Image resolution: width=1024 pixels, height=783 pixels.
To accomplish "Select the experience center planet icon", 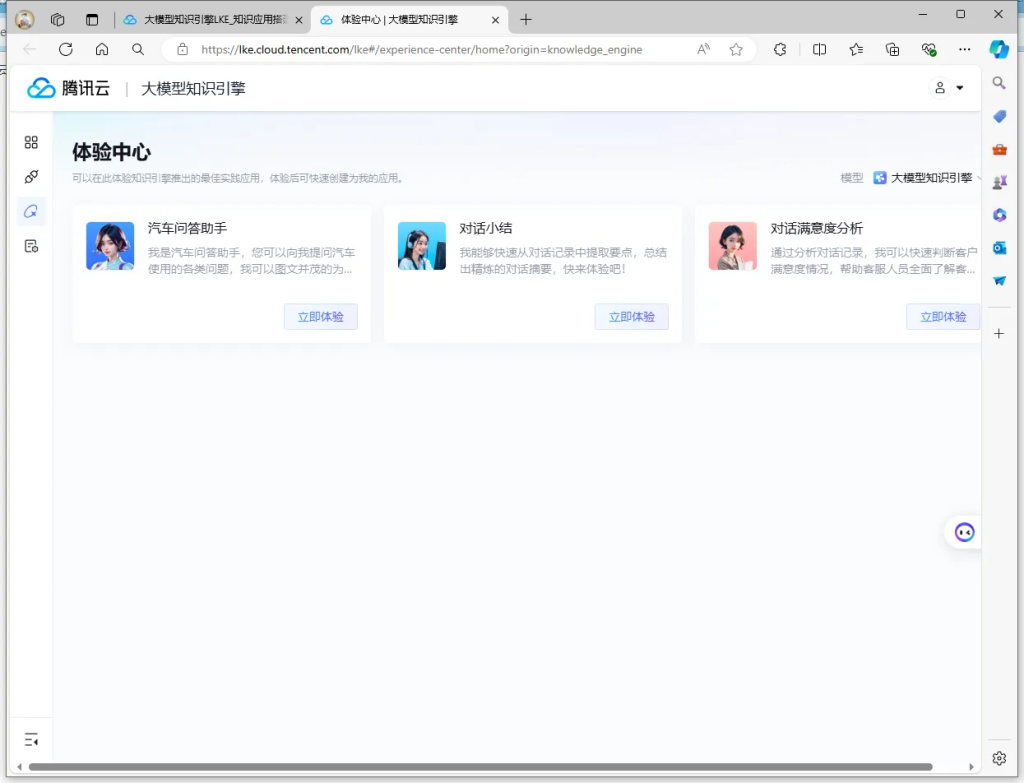I will click(x=31, y=211).
